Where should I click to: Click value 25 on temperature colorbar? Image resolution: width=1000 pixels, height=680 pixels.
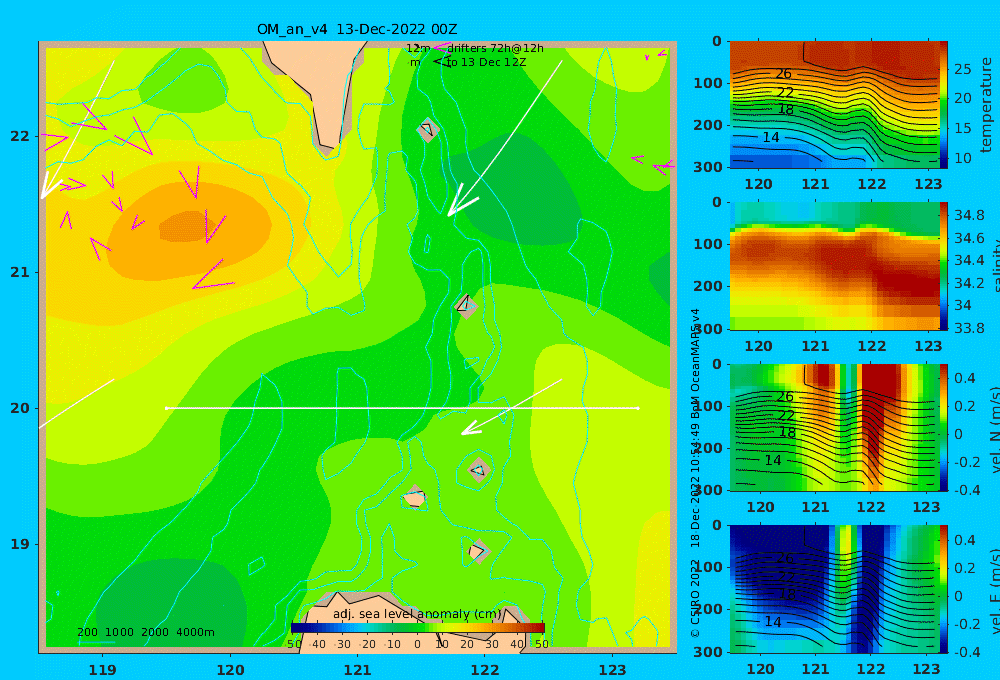tap(963, 69)
